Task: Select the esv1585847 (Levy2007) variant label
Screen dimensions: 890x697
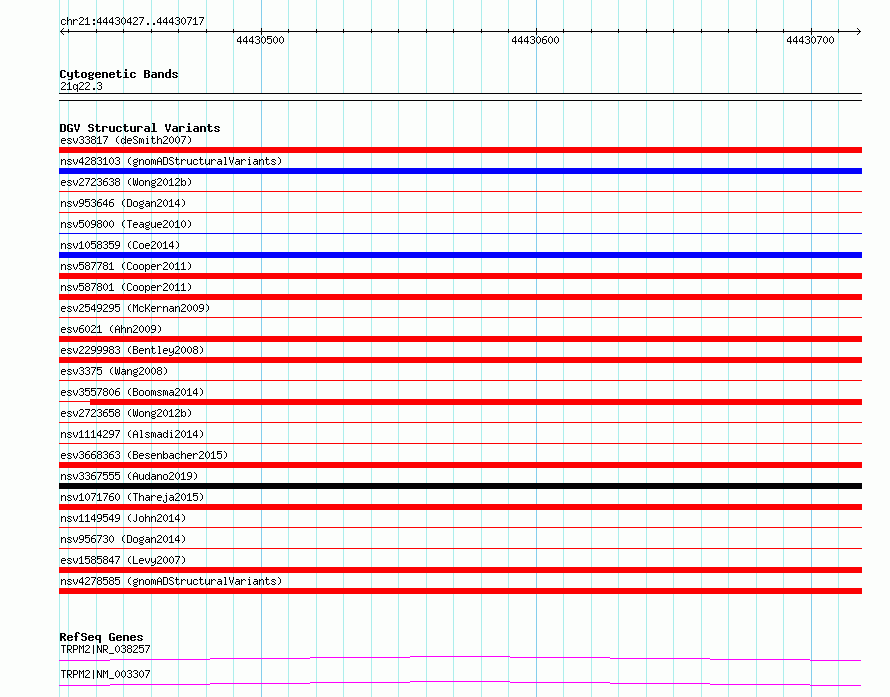Action: click(x=123, y=560)
